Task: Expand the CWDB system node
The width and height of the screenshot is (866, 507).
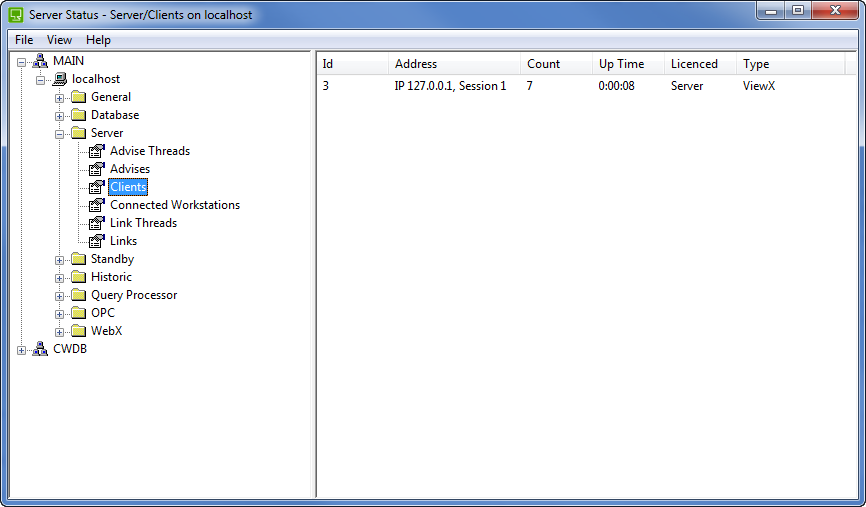Action: (22, 350)
